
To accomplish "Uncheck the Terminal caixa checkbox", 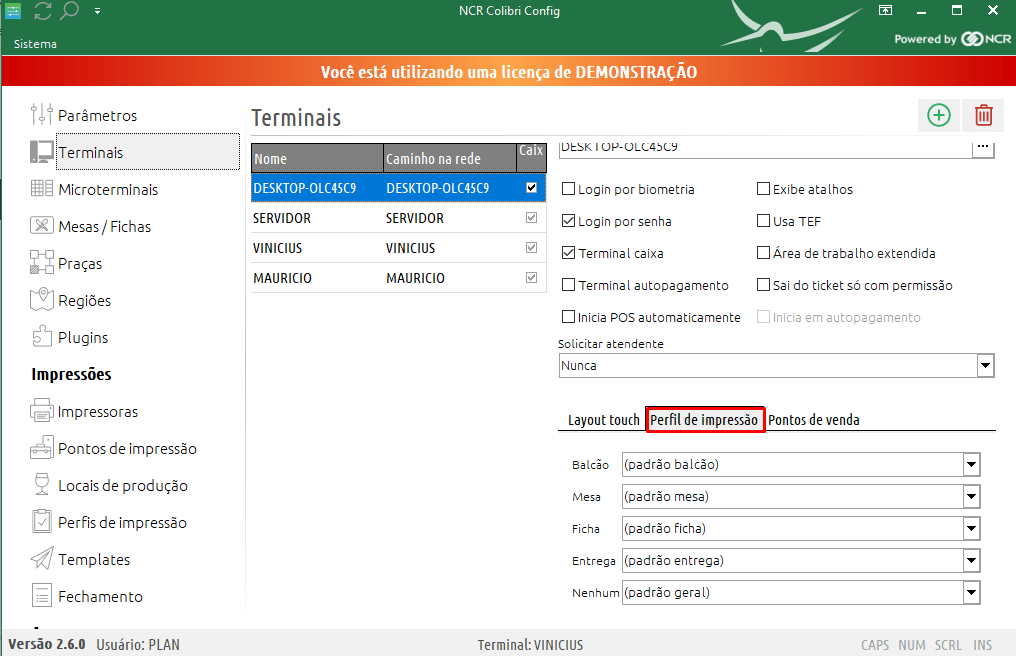I will click(x=569, y=253).
